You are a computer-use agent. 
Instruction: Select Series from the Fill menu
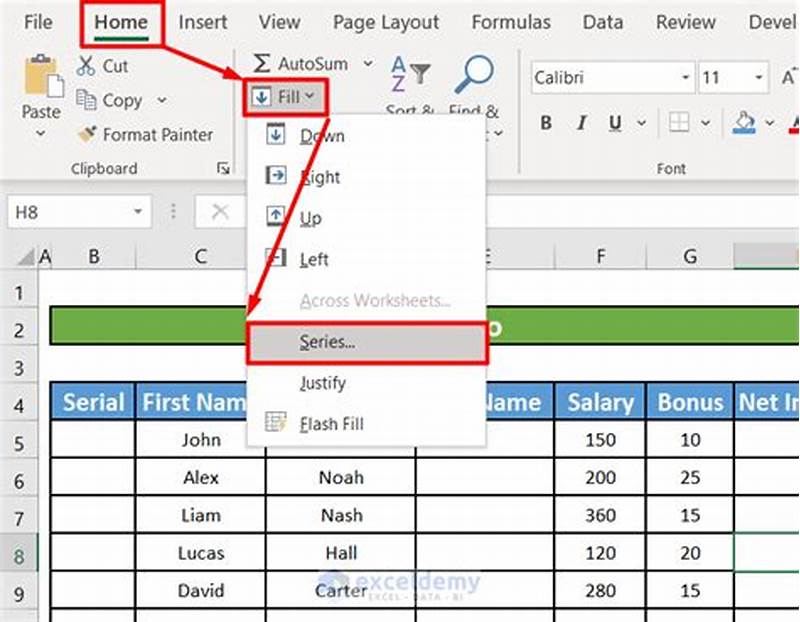pyautogui.click(x=327, y=343)
